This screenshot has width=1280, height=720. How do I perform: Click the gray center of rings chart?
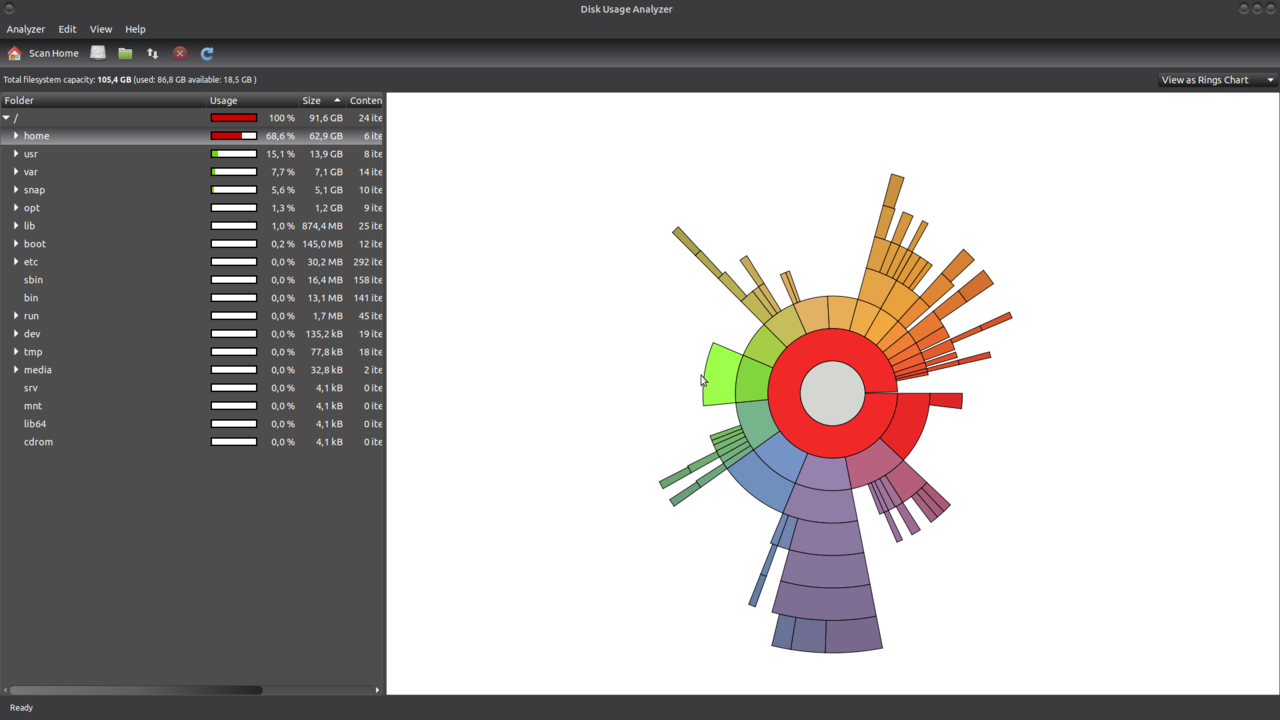(833, 393)
